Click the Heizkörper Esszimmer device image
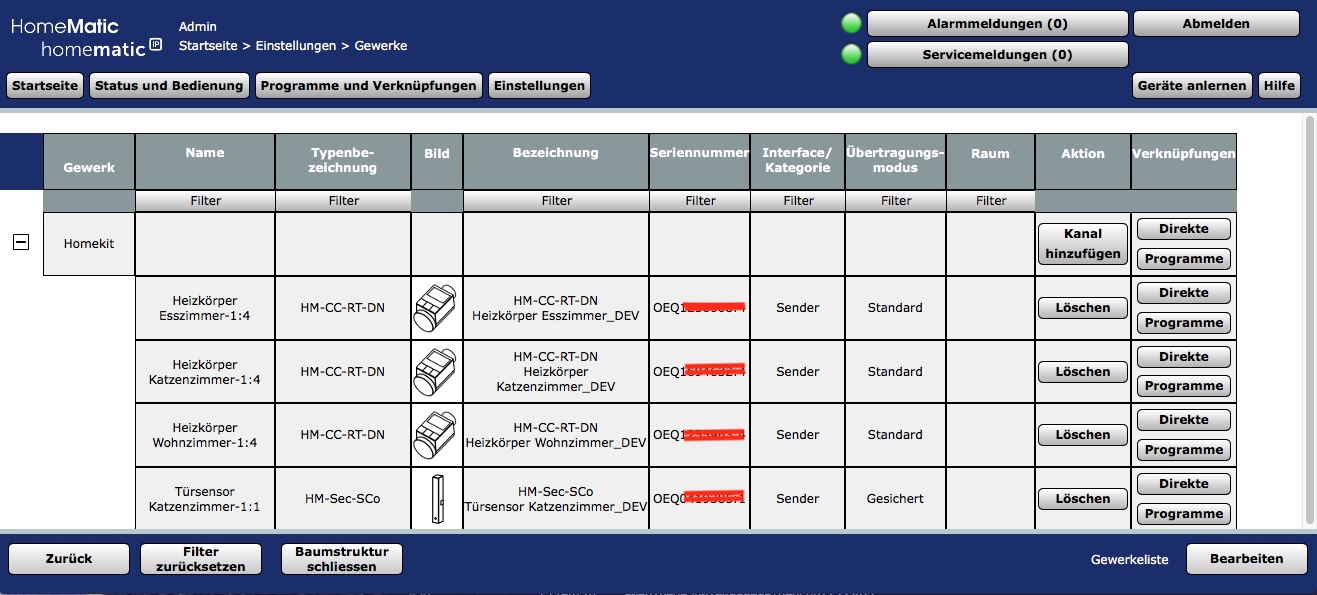This screenshot has height=595, width=1317. coord(436,308)
